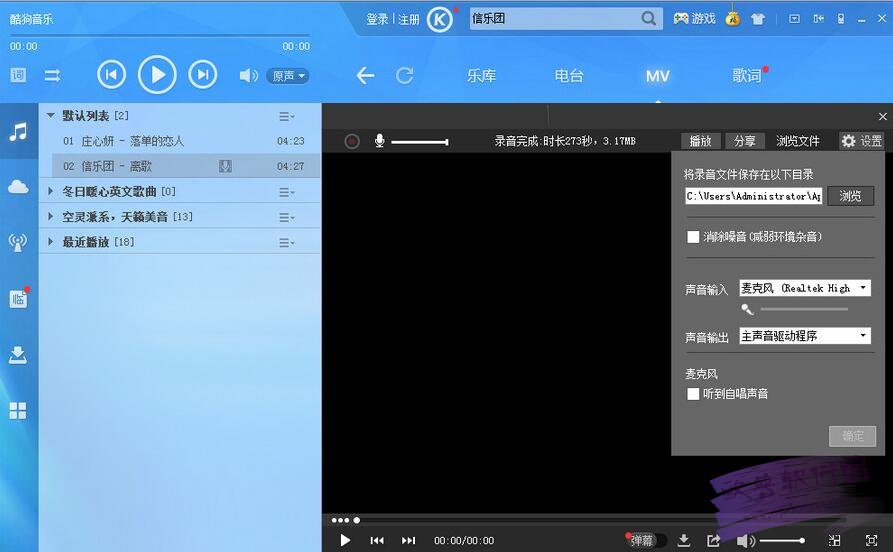
Task: Expand the 最近播放 playlist
Action: coord(51,242)
